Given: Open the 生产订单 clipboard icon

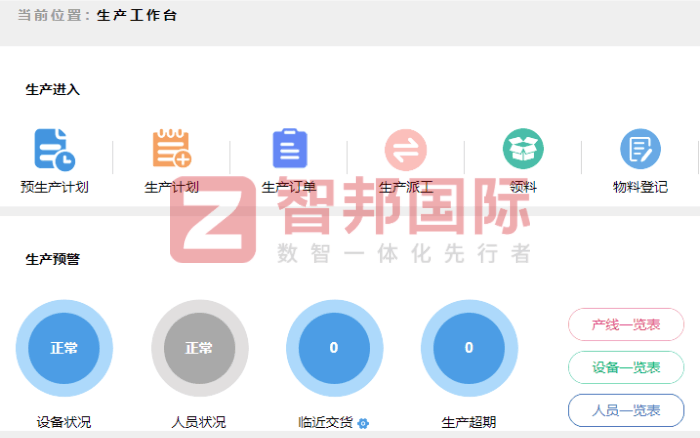Looking at the screenshot, I should [x=289, y=149].
